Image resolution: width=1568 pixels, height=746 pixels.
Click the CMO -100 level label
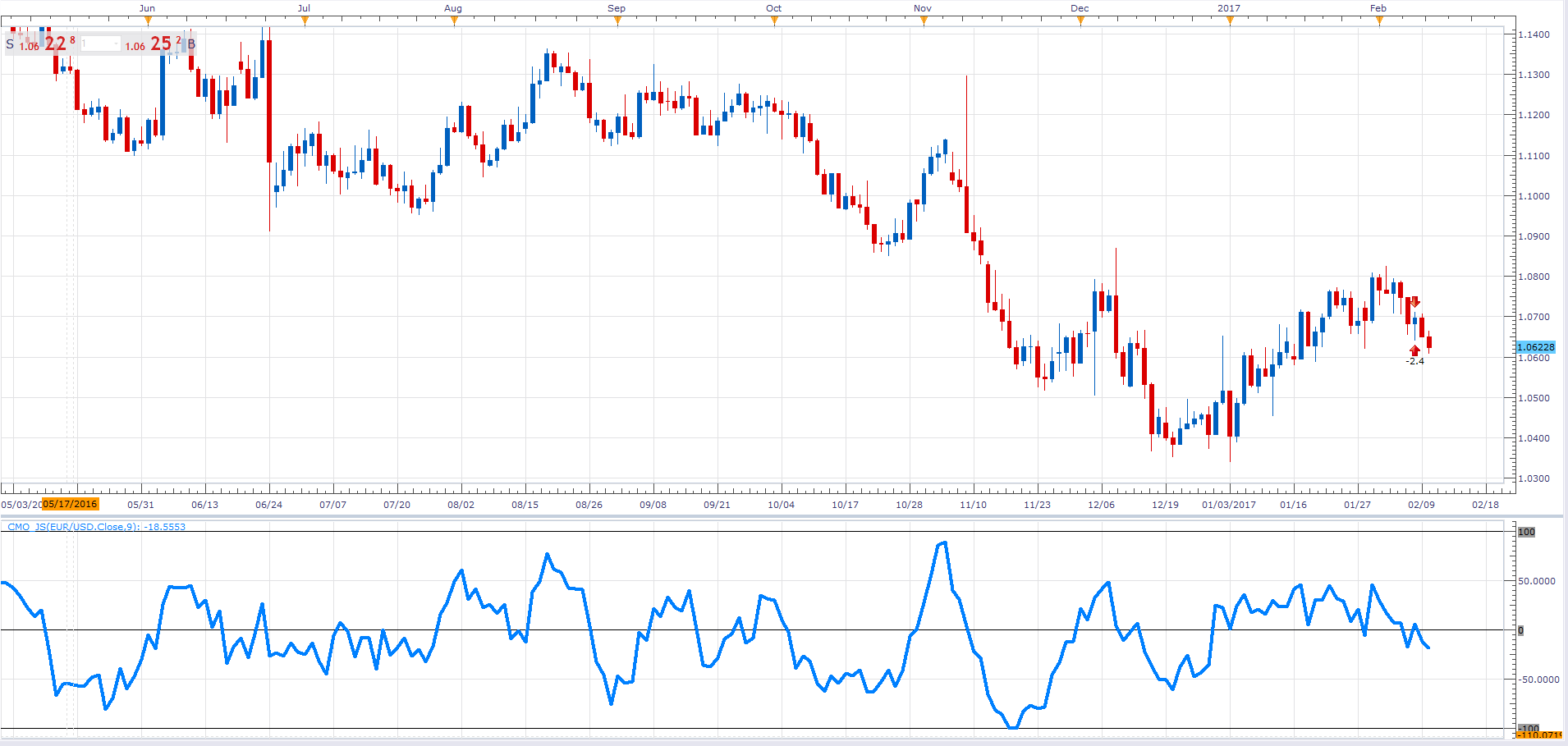click(1529, 728)
